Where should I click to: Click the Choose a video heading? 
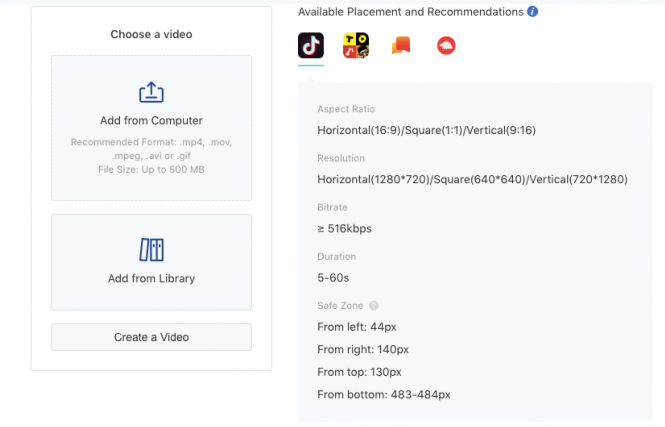point(151,34)
